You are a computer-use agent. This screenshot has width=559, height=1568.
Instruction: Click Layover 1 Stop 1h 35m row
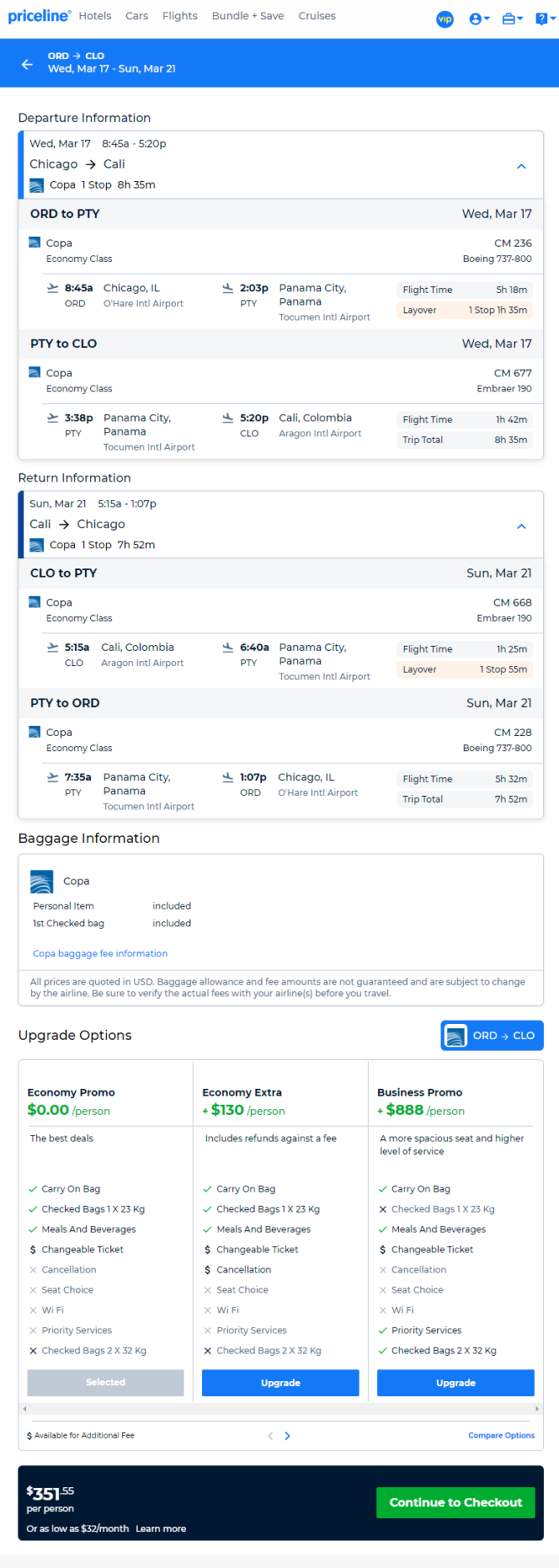pyautogui.click(x=465, y=310)
